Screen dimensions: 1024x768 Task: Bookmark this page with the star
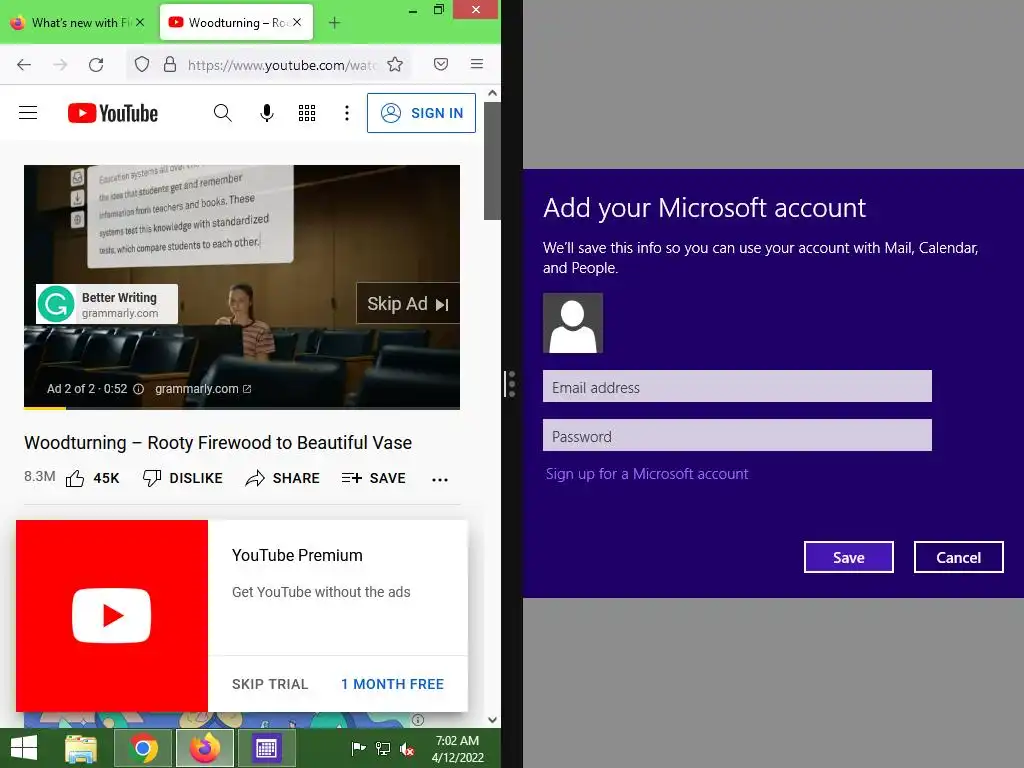(x=395, y=64)
